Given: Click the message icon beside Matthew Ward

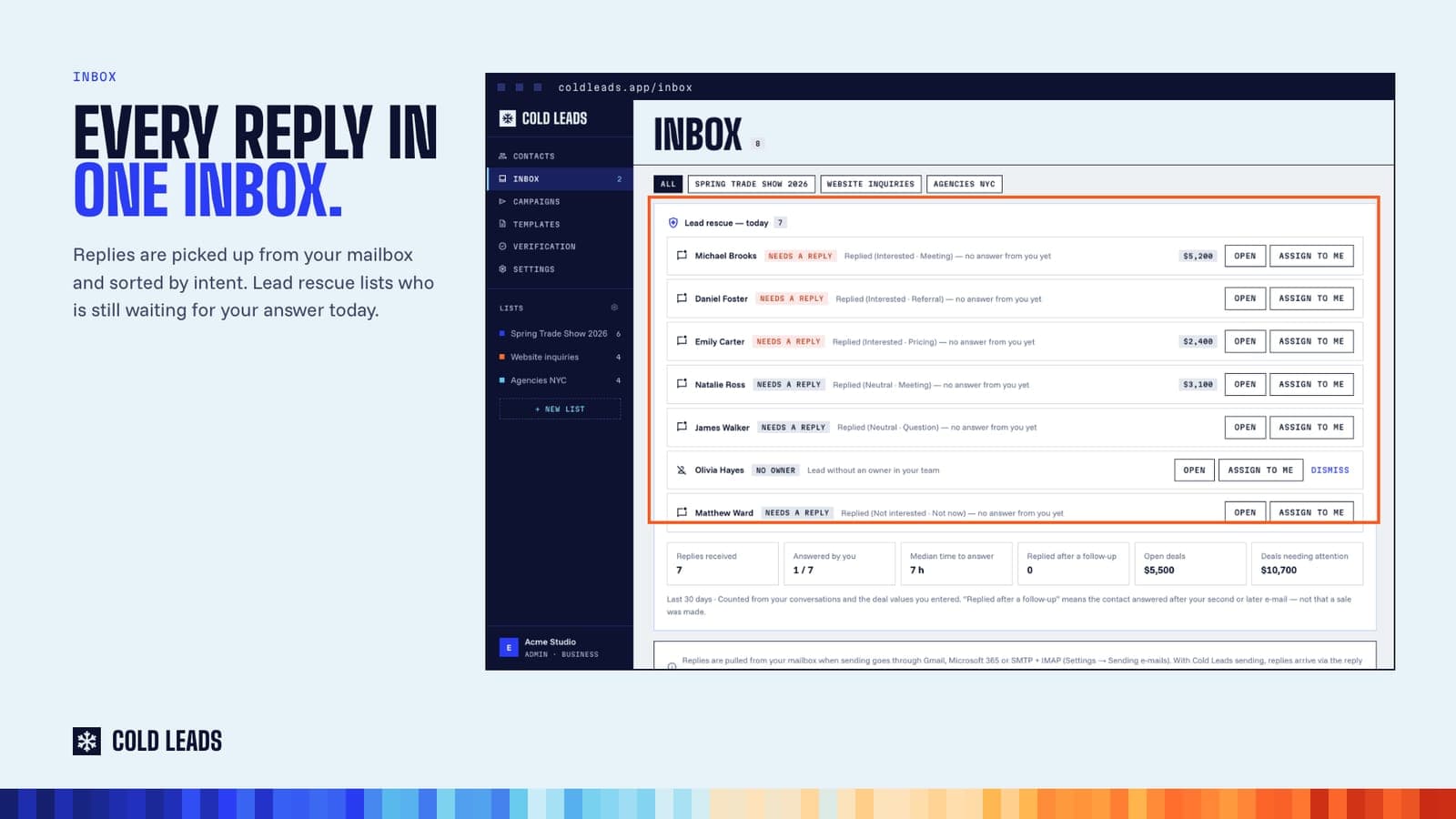Looking at the screenshot, I should coord(682,512).
